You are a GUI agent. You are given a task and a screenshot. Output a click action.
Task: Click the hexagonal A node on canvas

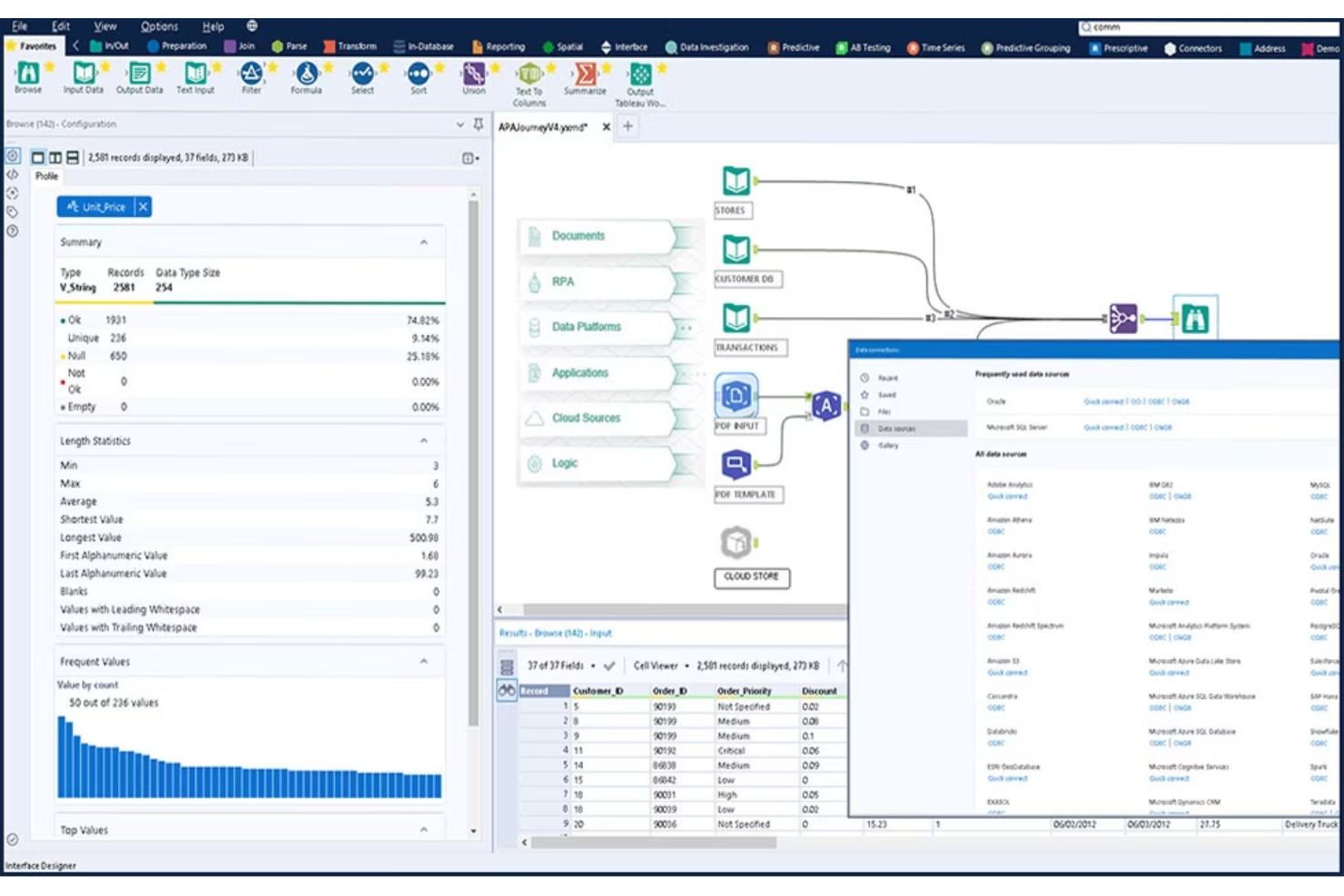click(x=825, y=406)
